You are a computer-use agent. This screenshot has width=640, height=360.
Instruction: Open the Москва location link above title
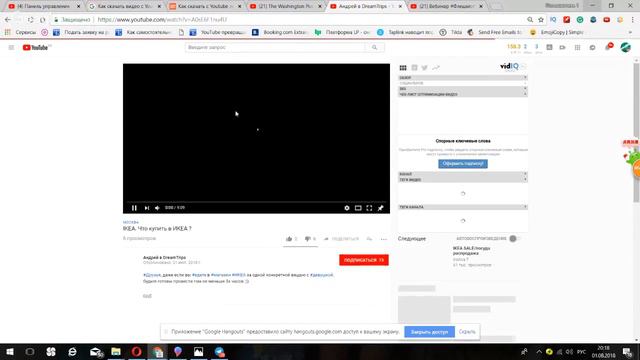click(x=131, y=222)
